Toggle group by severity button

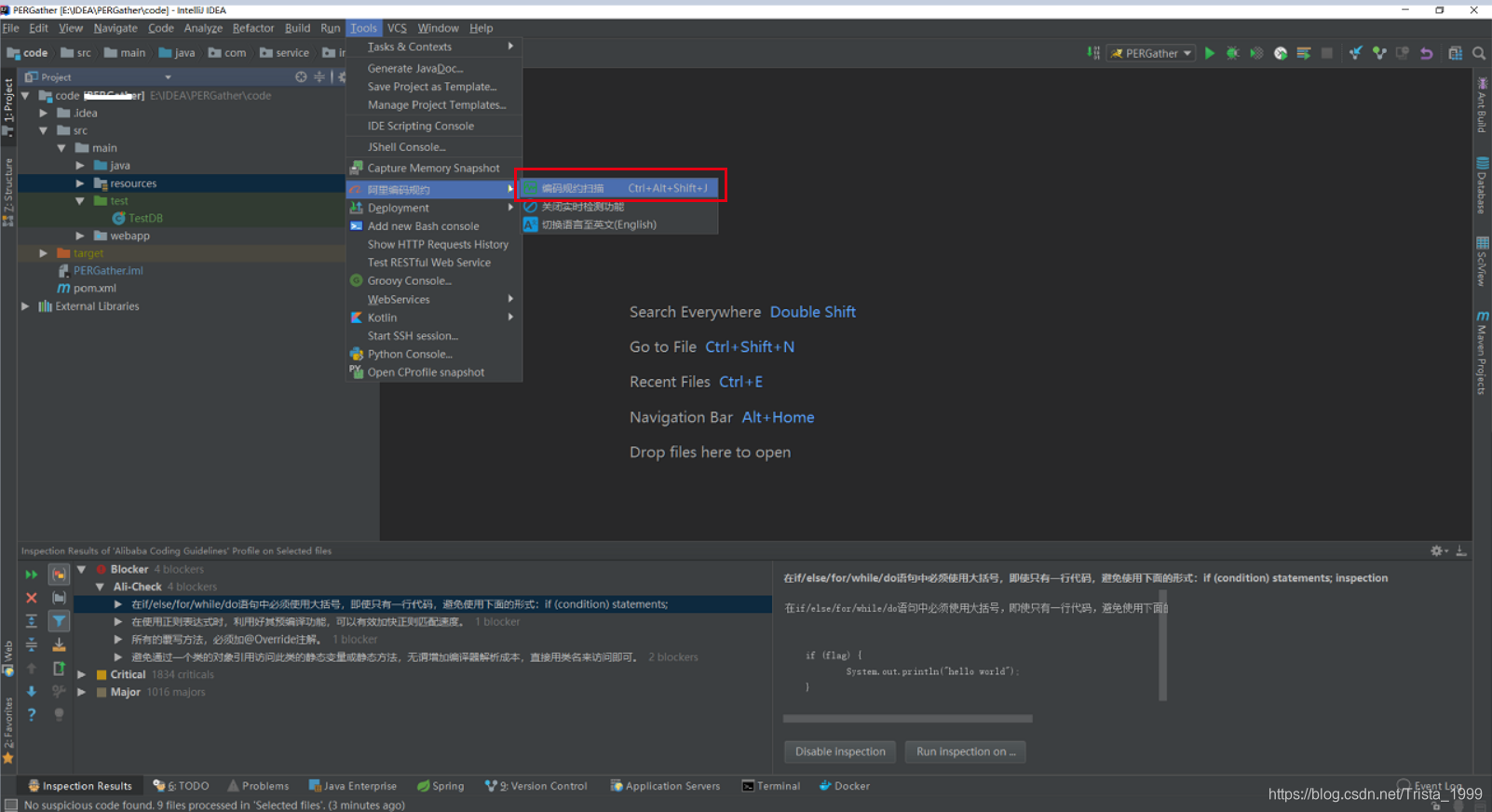pos(59,575)
